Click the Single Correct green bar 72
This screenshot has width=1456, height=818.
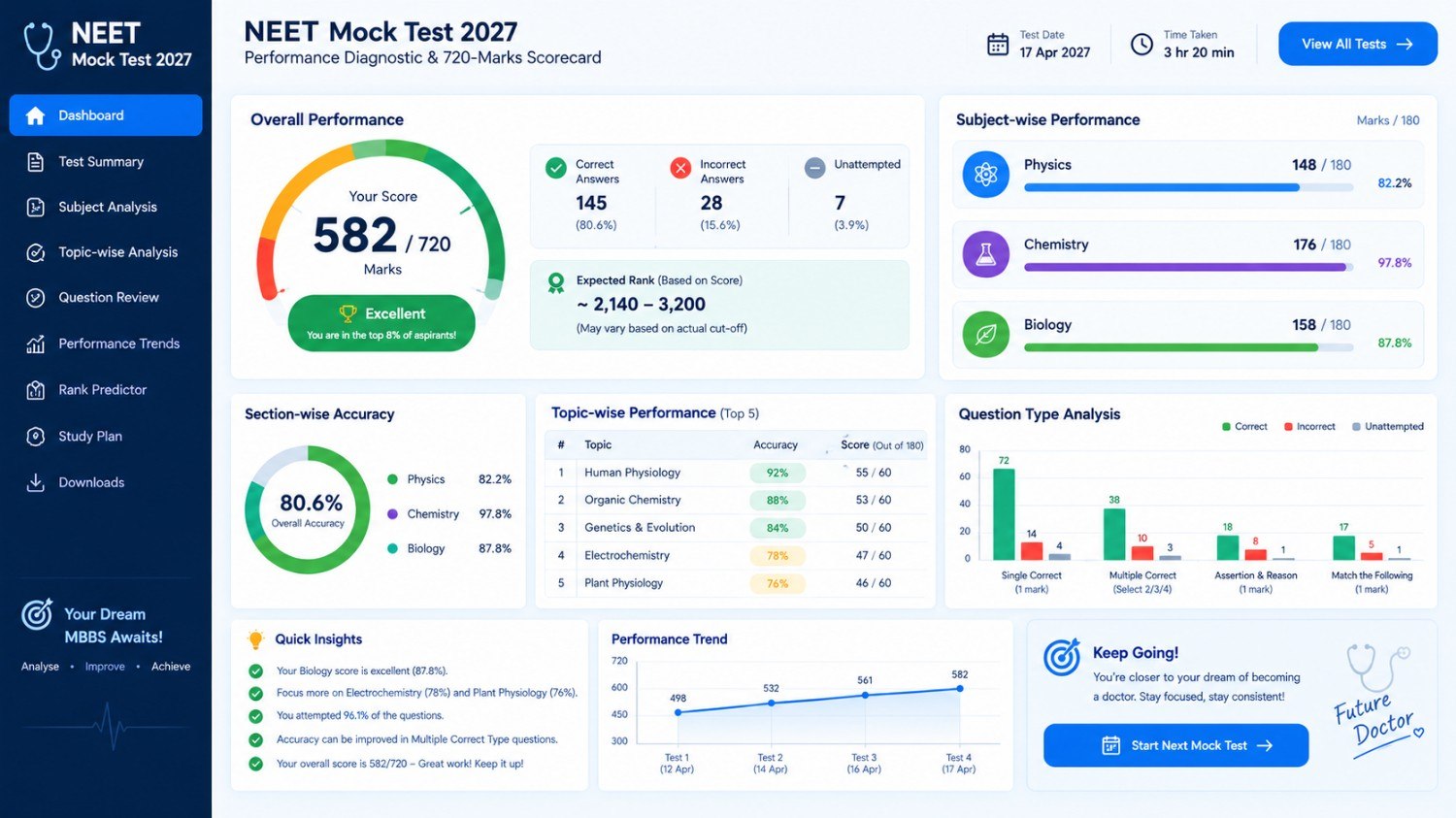(x=1004, y=514)
